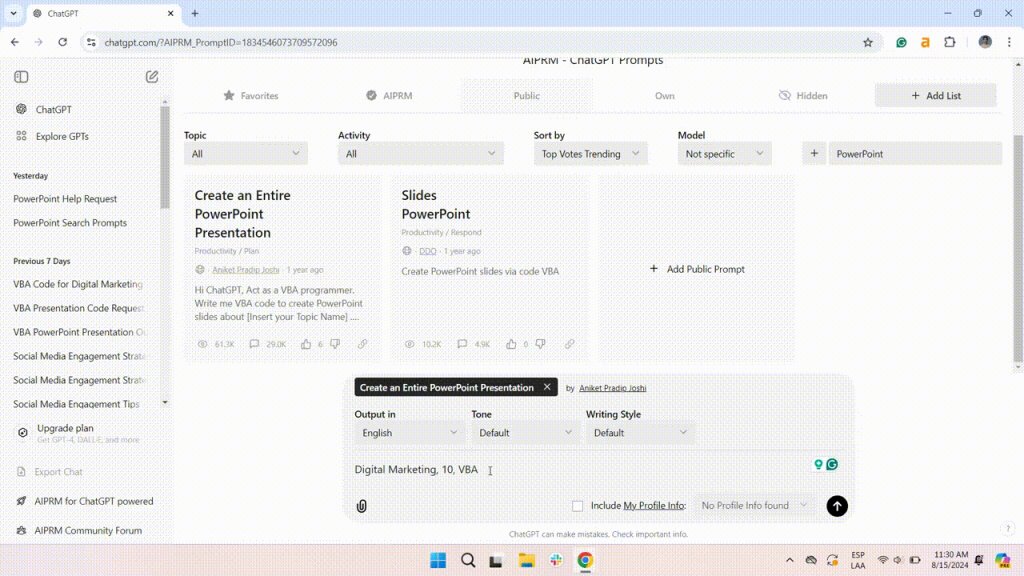
Task: Click the new chat compose icon
Action: point(152,77)
